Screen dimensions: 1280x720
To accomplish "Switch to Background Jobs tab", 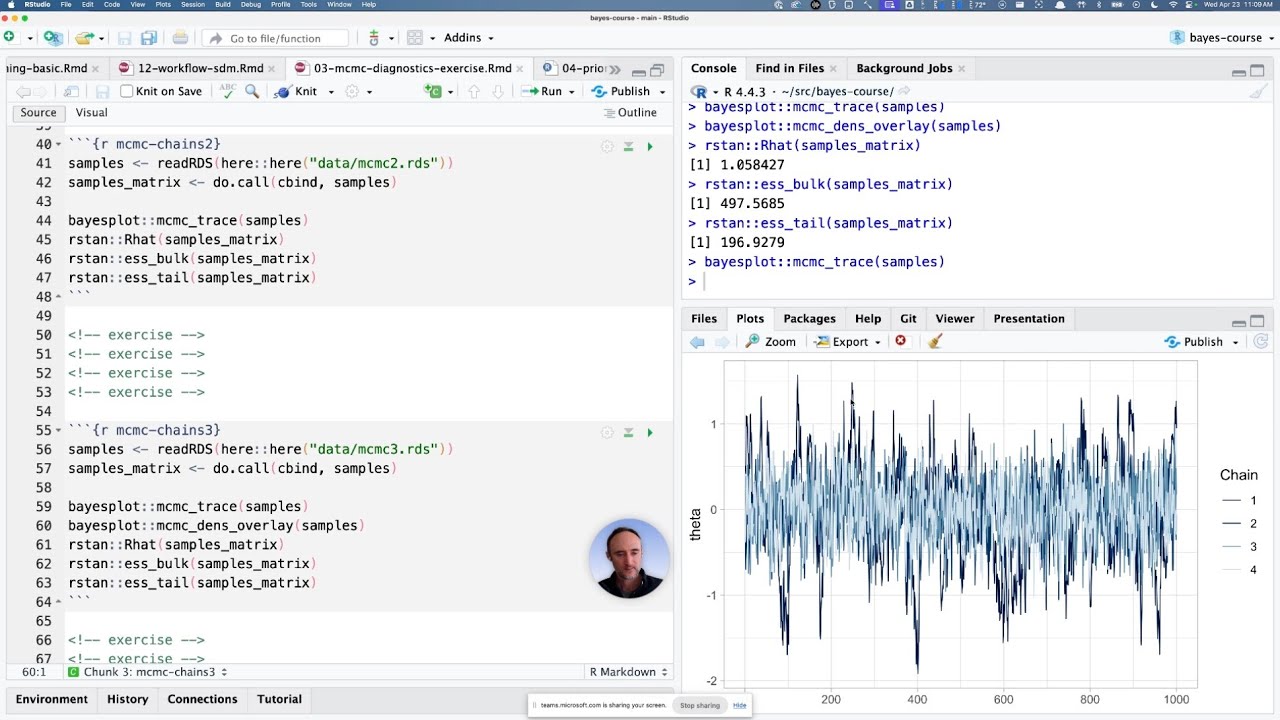I will [x=904, y=68].
